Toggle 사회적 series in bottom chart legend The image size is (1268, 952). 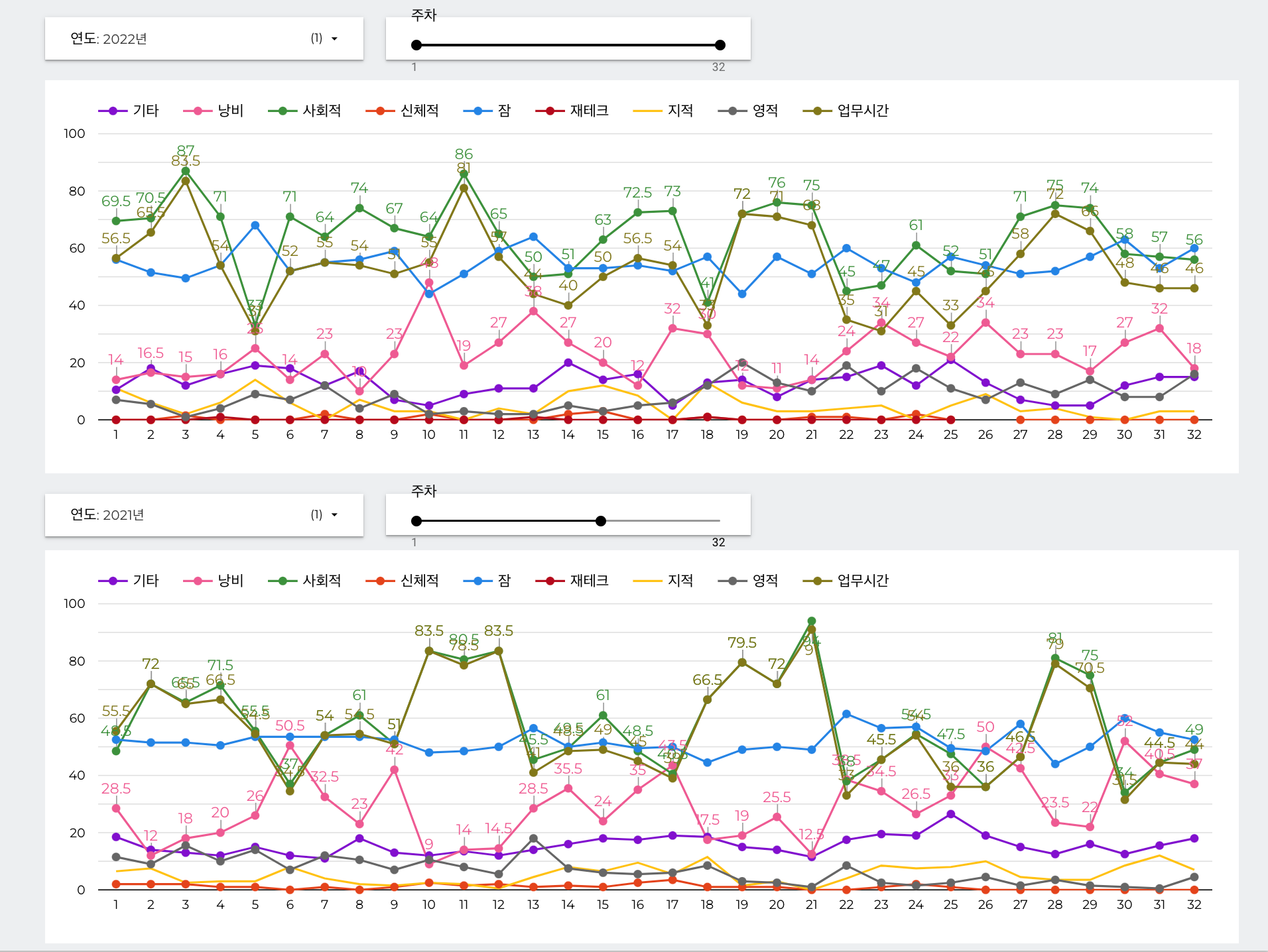click(304, 581)
